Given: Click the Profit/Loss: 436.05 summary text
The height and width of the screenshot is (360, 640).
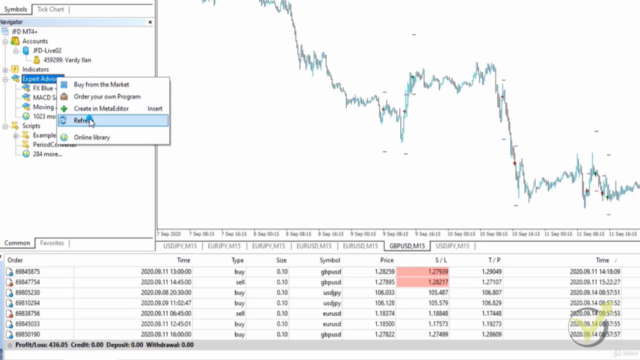Looking at the screenshot, I should 41,345.
